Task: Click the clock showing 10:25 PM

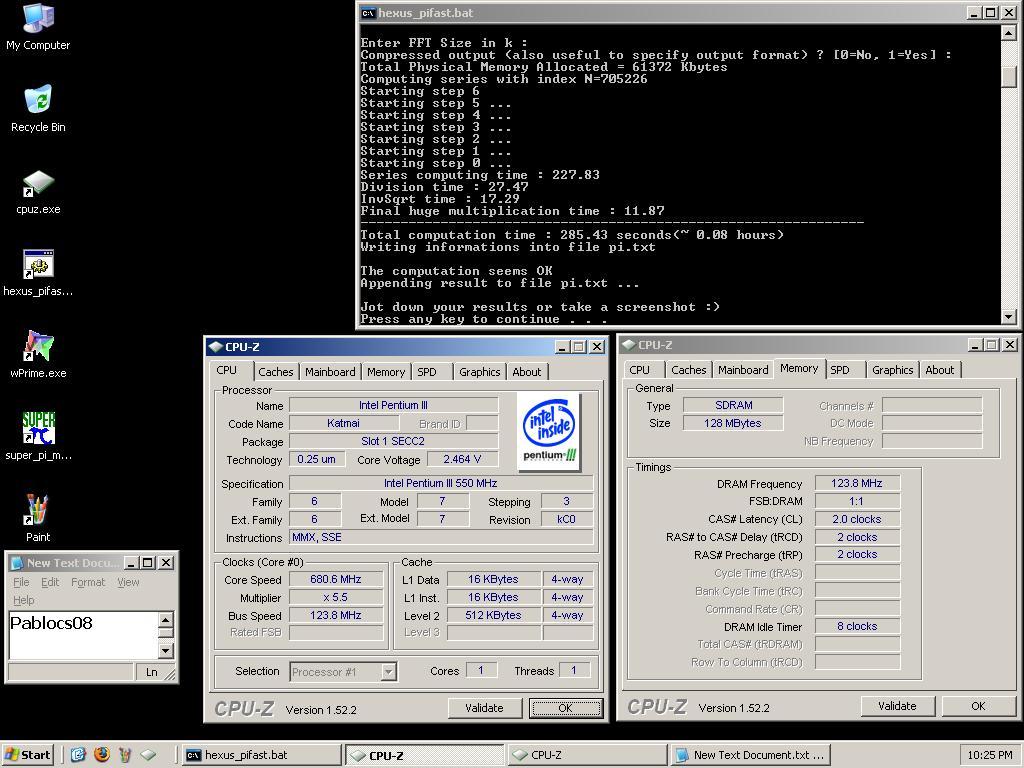Action: click(x=989, y=755)
